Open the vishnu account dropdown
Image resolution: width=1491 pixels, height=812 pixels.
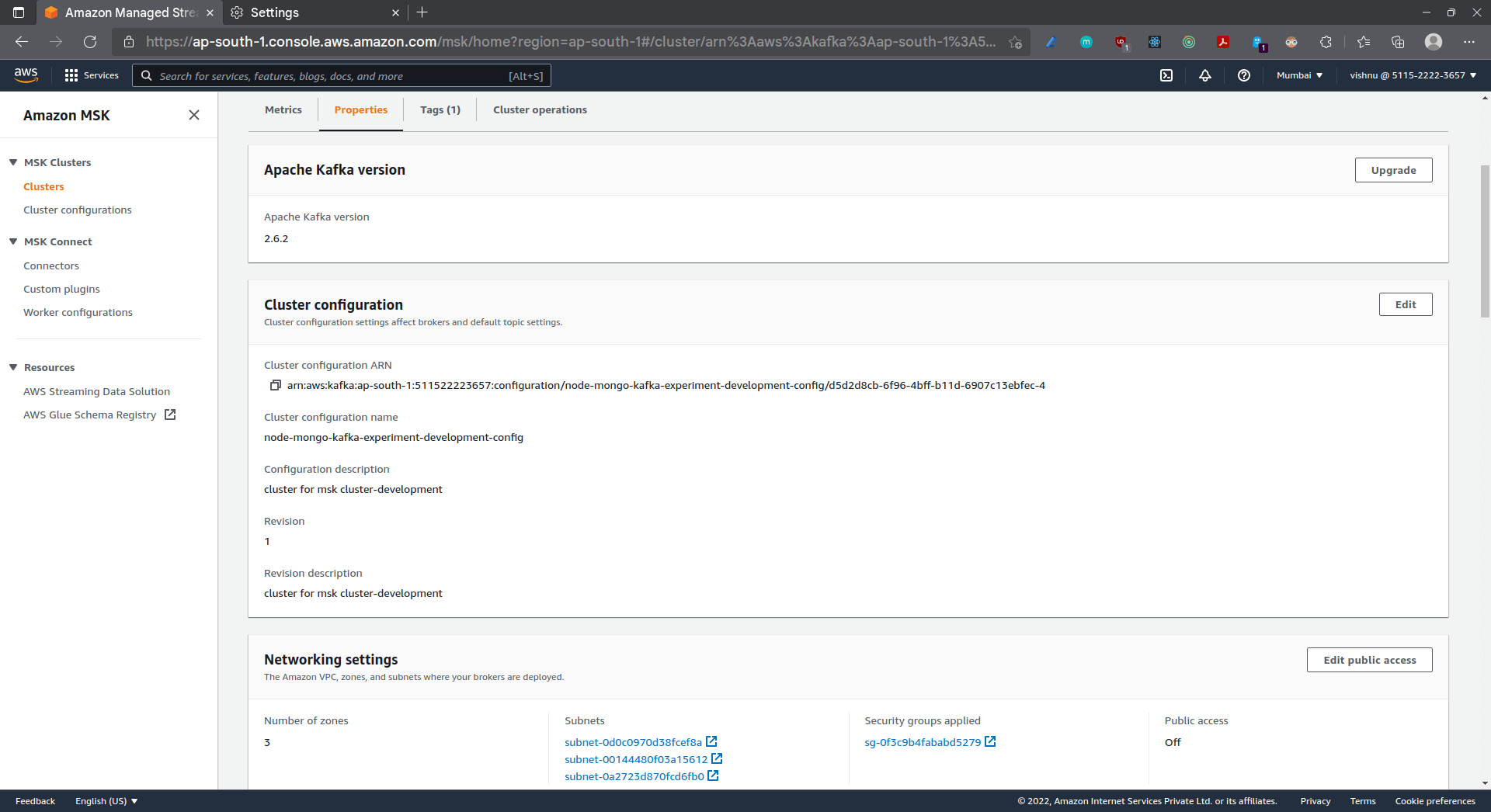(1413, 75)
